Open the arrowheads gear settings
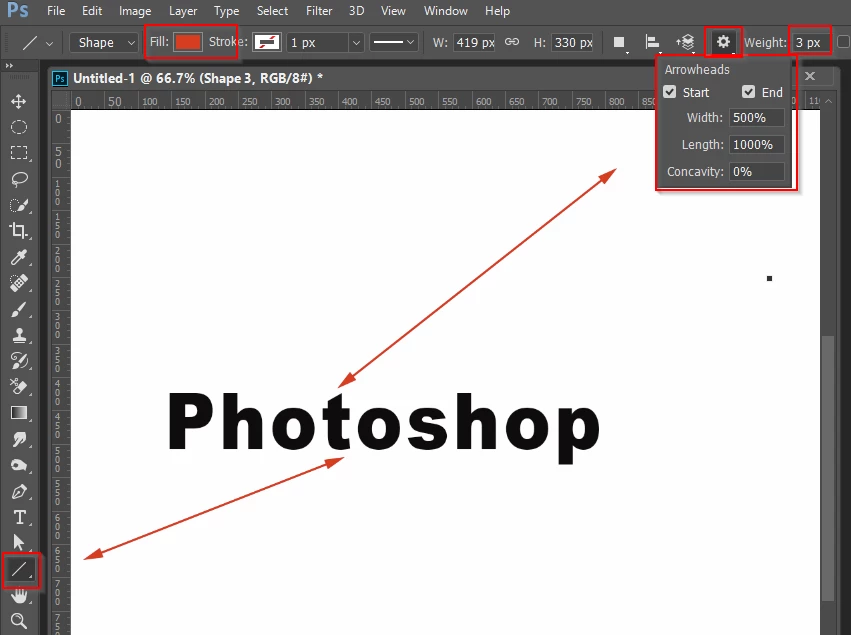Viewport: 851px width, 635px height. pos(723,42)
